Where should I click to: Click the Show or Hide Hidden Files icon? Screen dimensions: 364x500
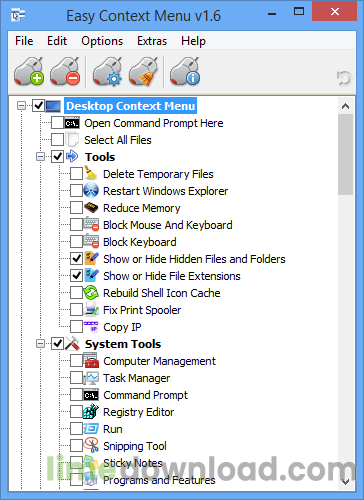(91, 258)
